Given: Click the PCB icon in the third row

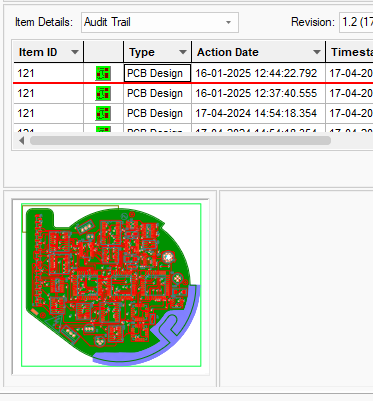Looking at the screenshot, I should point(103,113).
